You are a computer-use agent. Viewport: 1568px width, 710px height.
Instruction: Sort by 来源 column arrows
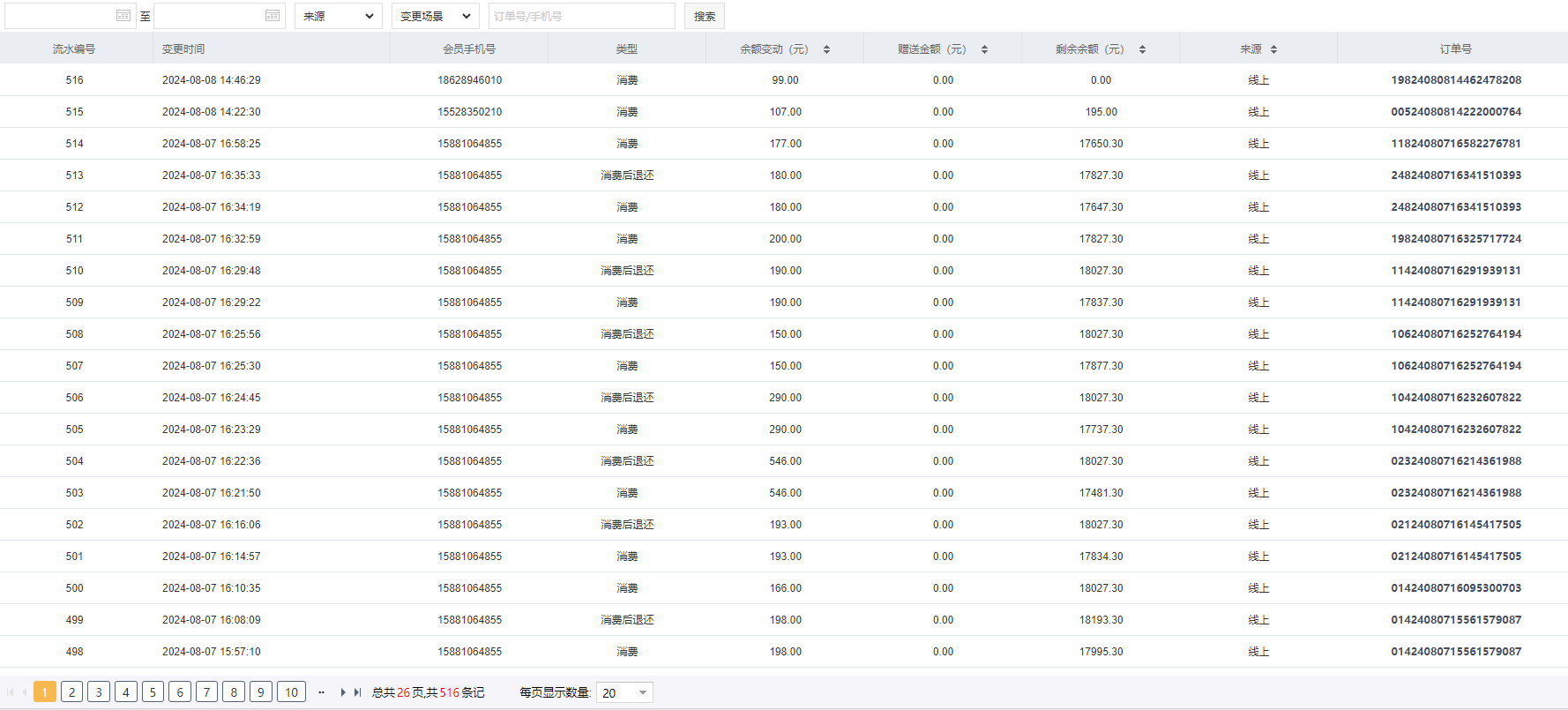pyautogui.click(x=1273, y=49)
